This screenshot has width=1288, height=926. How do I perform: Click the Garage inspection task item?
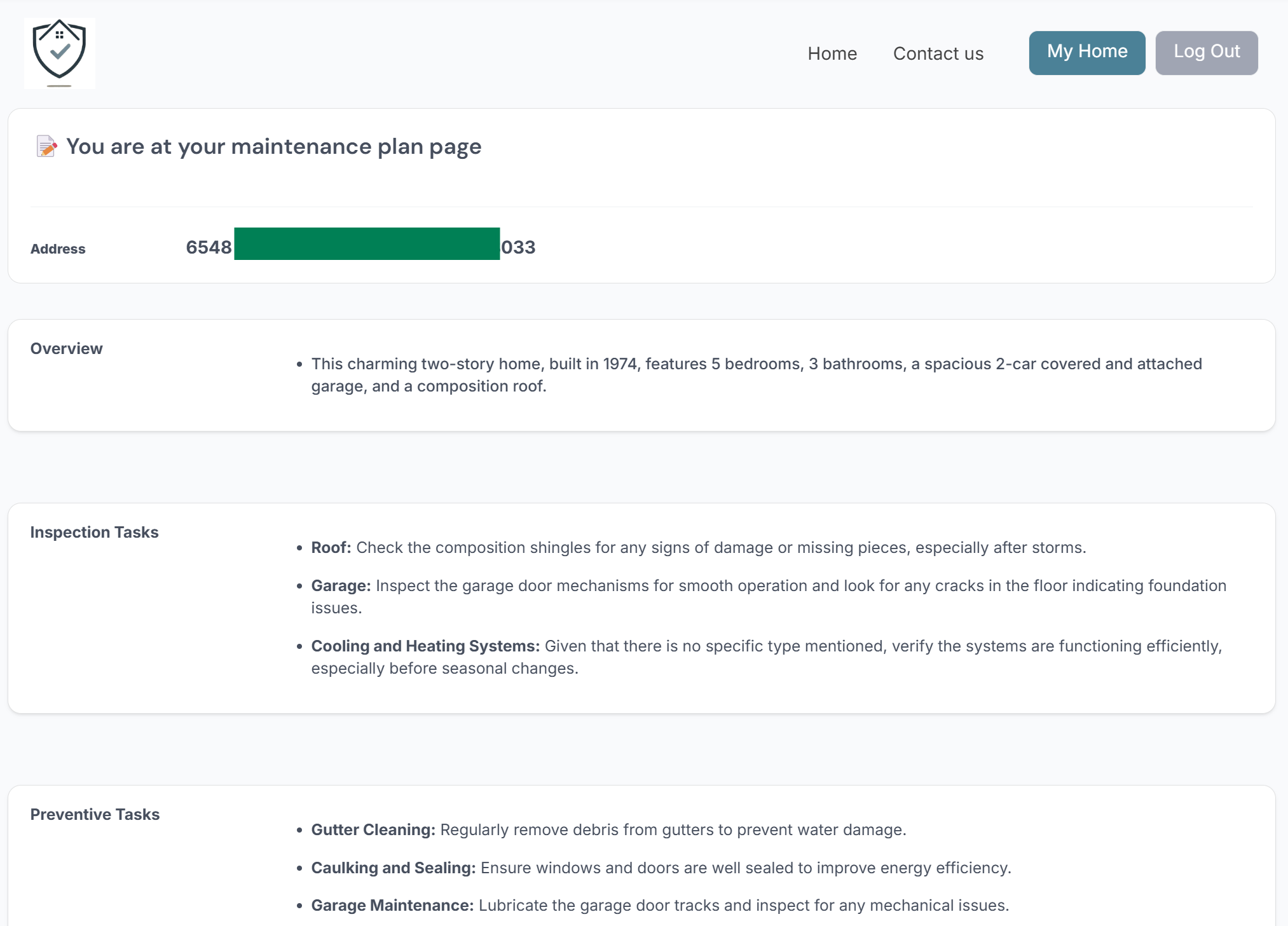point(768,596)
